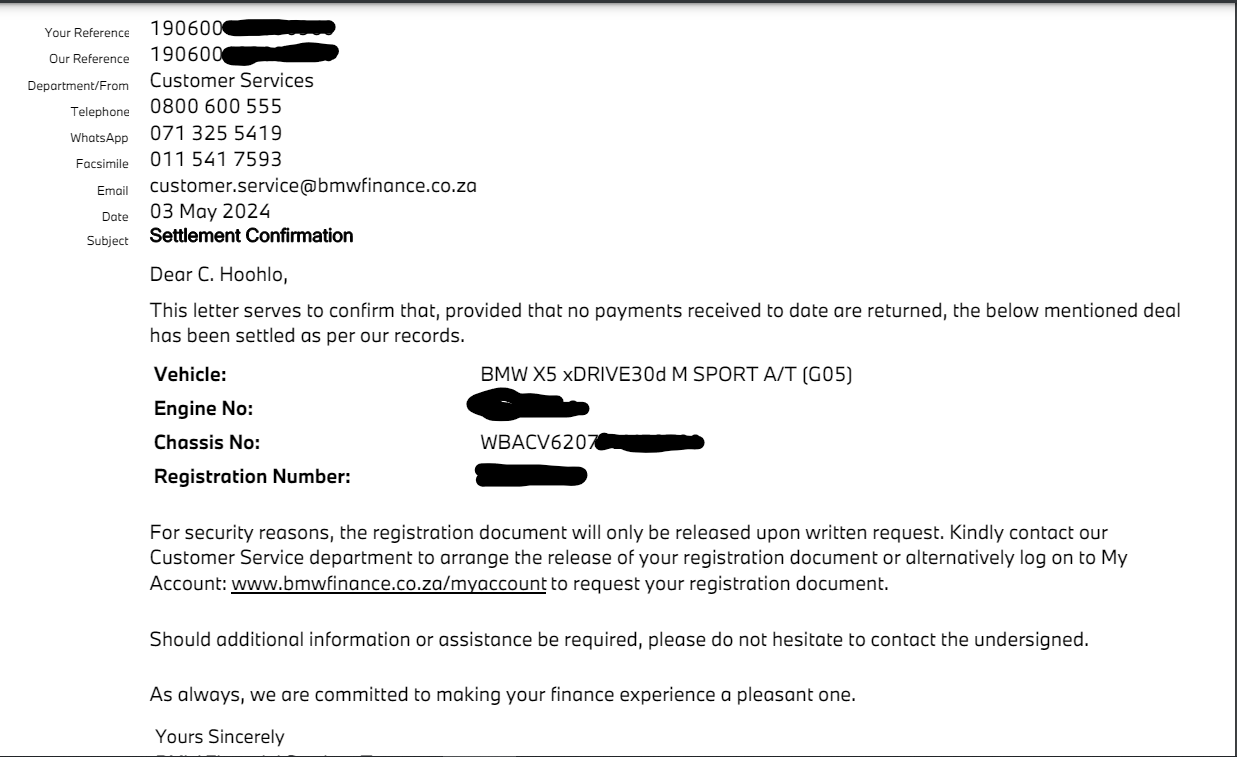Click the Engine No: field label
This screenshot has width=1237, height=757.
[204, 409]
